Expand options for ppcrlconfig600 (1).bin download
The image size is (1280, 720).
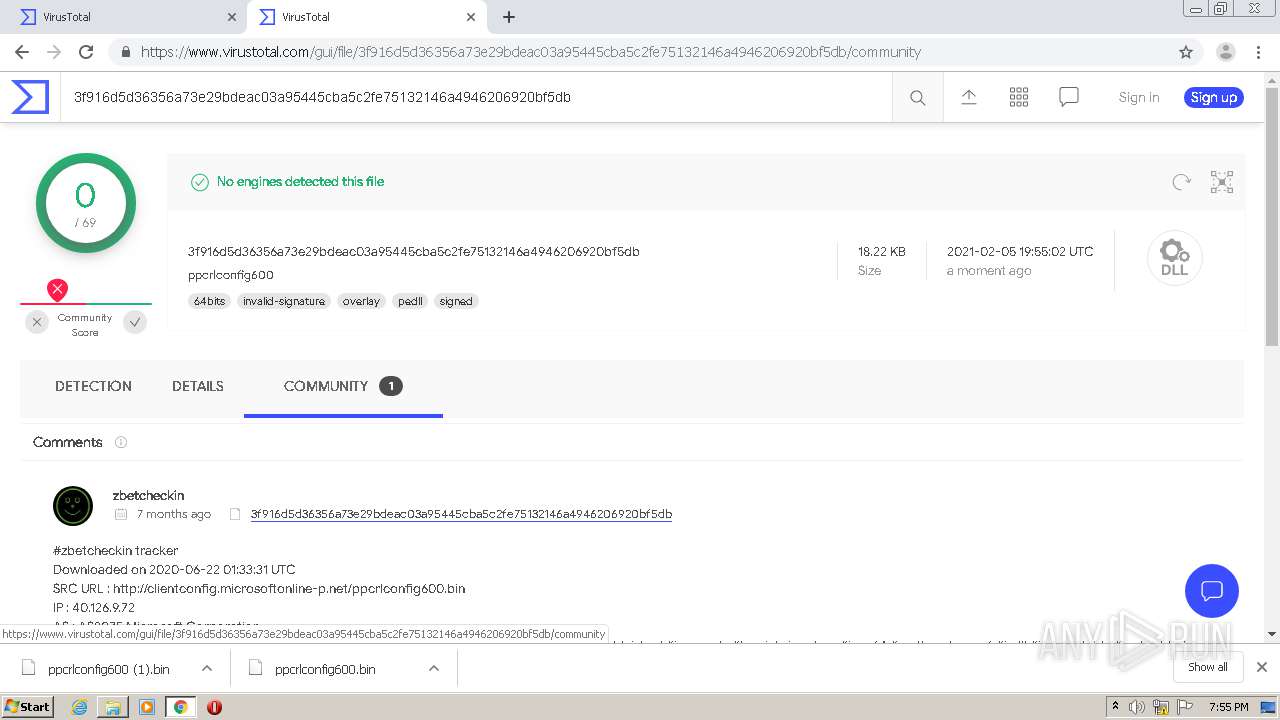(x=207, y=668)
